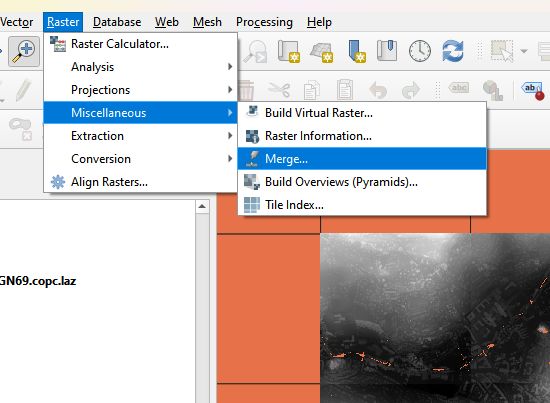Click the layers panel scroll up arrow
This screenshot has width=550, height=403.
[202, 206]
